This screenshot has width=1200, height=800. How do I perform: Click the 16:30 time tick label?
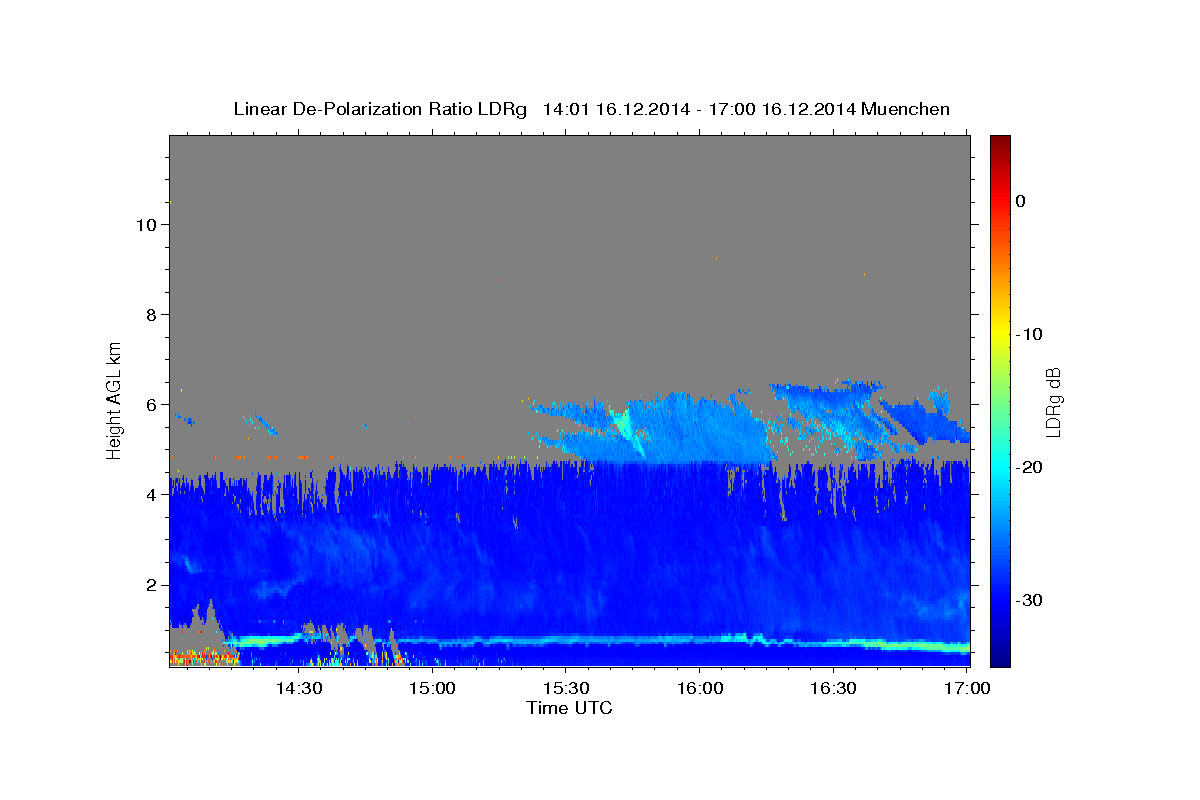click(x=832, y=689)
